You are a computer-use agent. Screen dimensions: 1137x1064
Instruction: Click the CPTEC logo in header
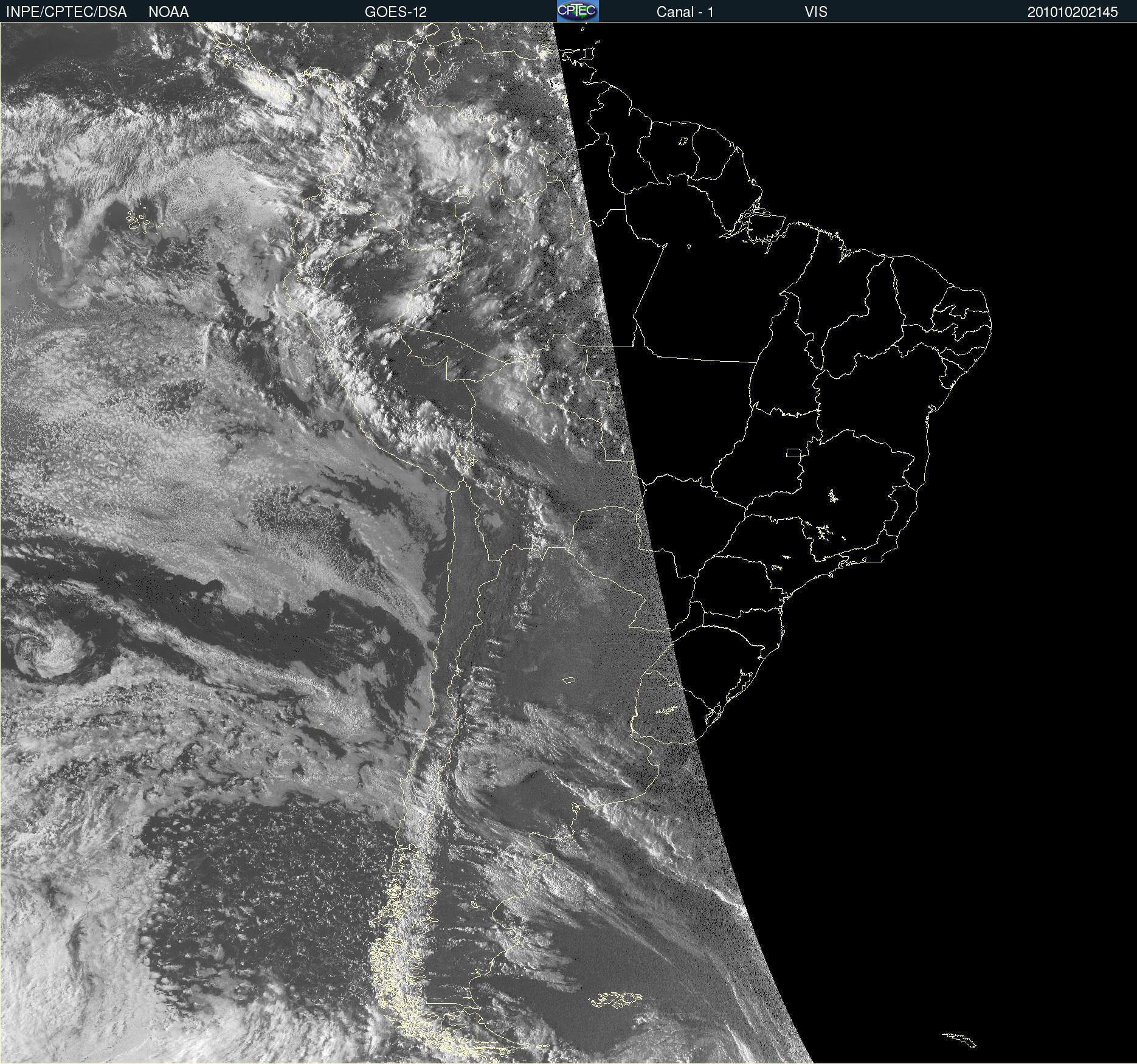(578, 11)
